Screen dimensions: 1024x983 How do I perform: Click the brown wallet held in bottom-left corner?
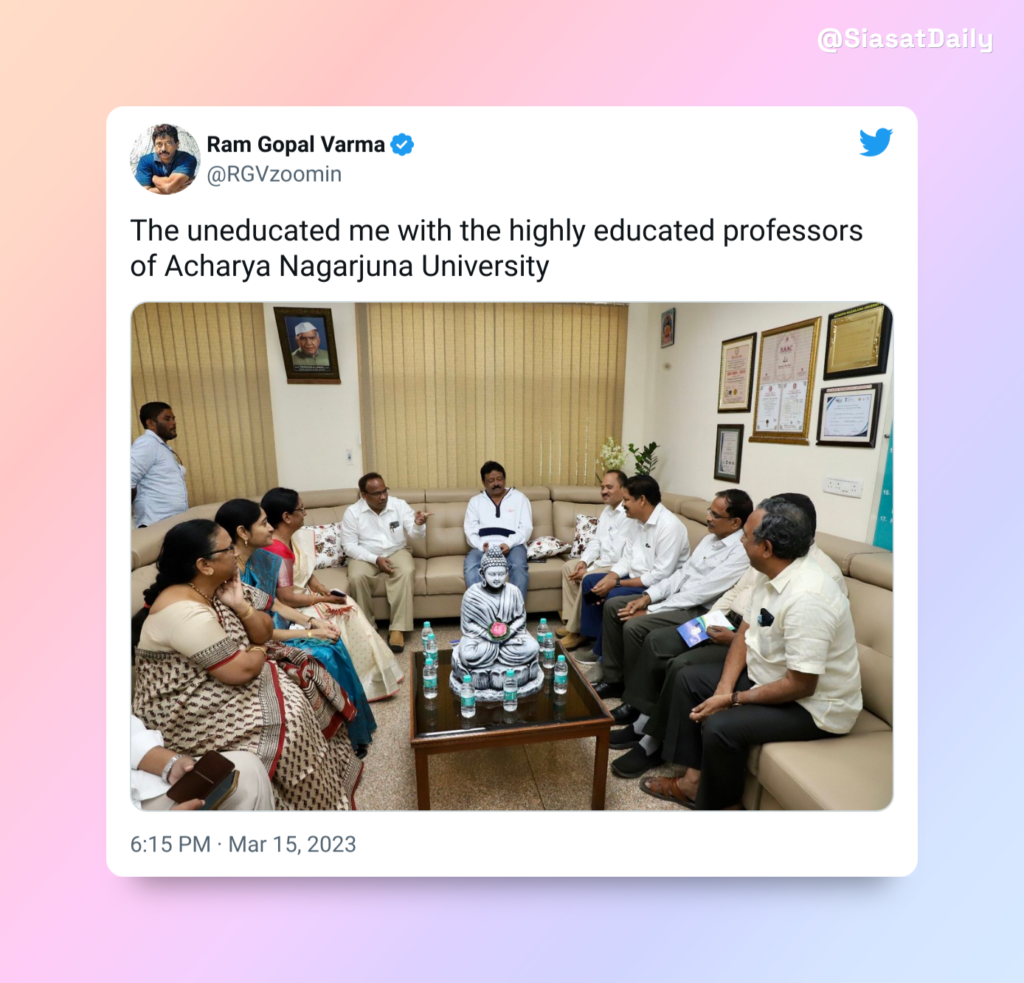[202, 777]
